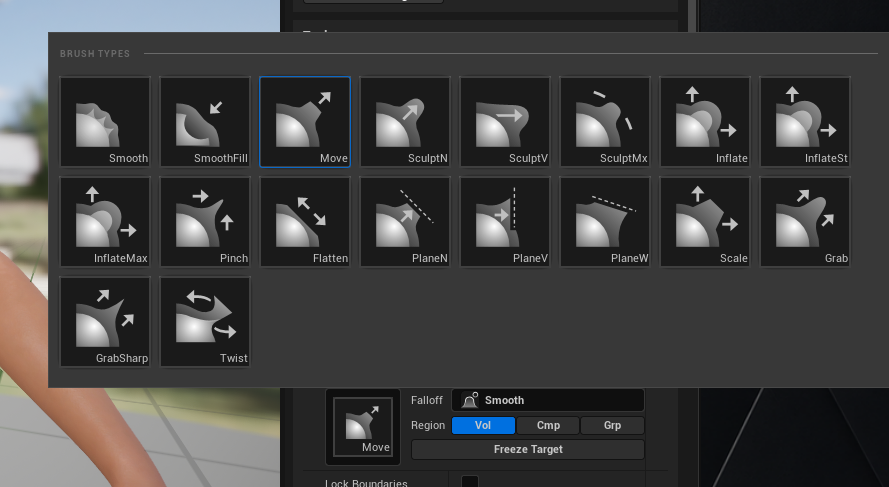
Task: Select the InflateSt brush
Action: (x=805, y=122)
